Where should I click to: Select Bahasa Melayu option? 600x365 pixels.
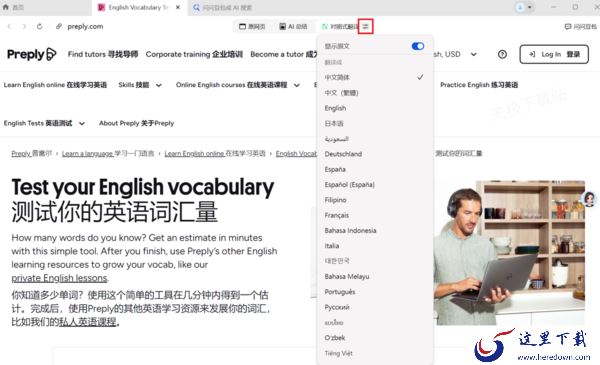click(x=375, y=276)
